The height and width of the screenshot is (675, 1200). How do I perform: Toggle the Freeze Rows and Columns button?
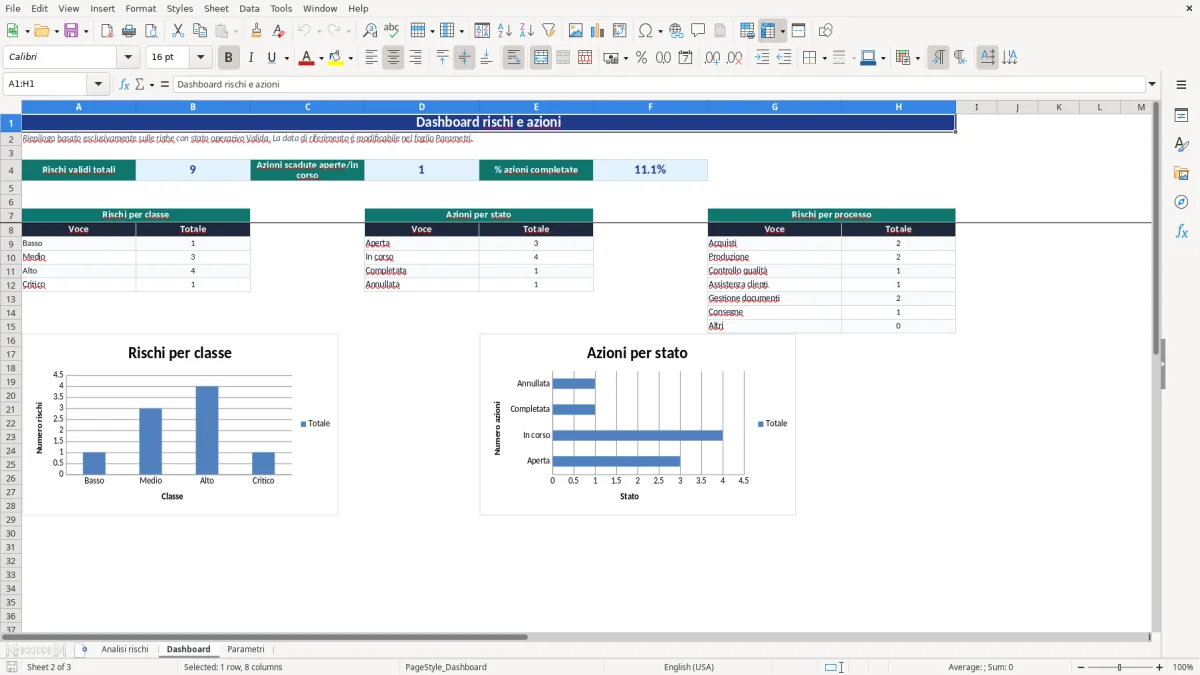[768, 31]
